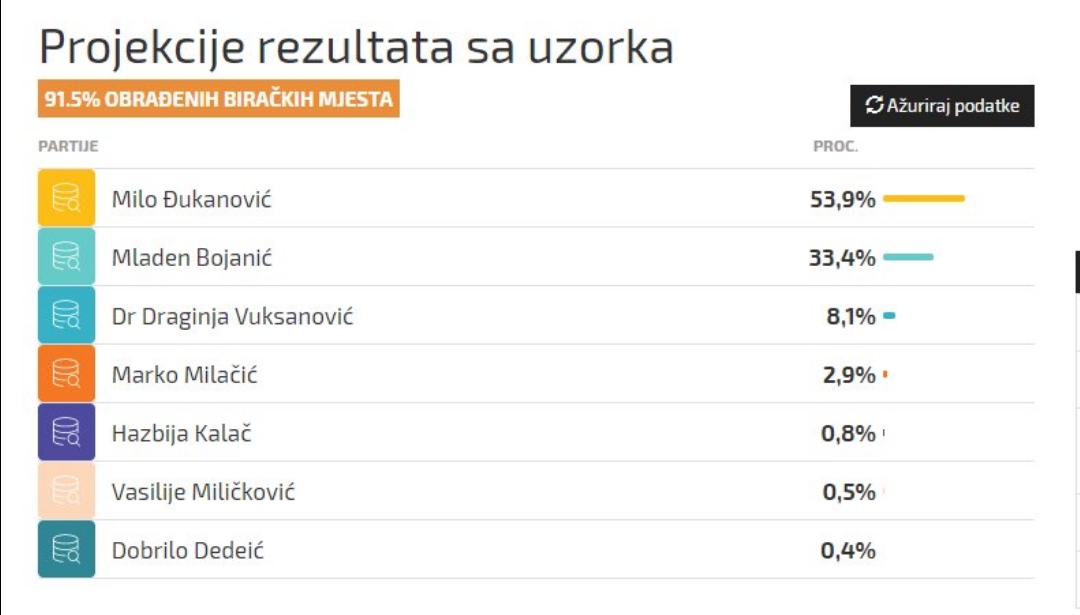Click the PARTIJE column header
The image size is (1080, 615).
tap(68, 146)
